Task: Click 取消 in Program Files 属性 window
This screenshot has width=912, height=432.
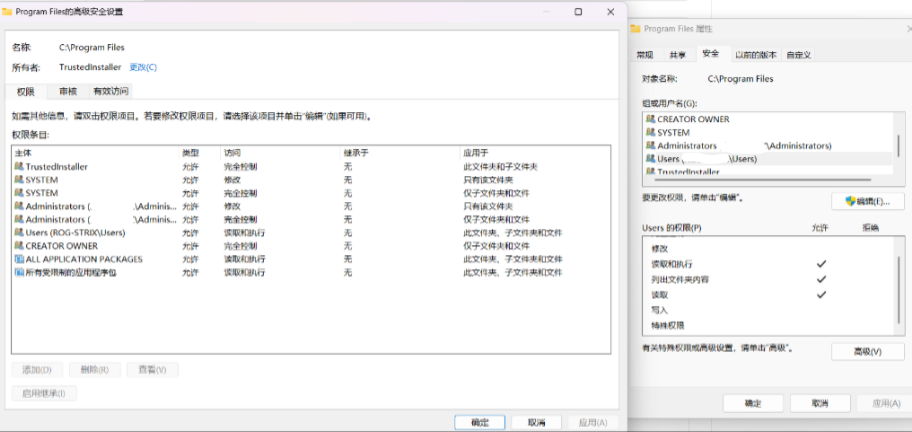Action: 820,404
